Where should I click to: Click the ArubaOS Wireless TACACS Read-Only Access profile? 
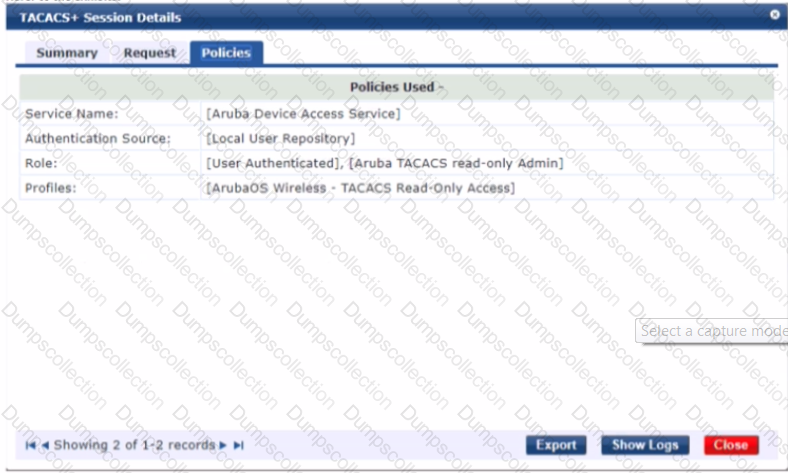click(360, 188)
